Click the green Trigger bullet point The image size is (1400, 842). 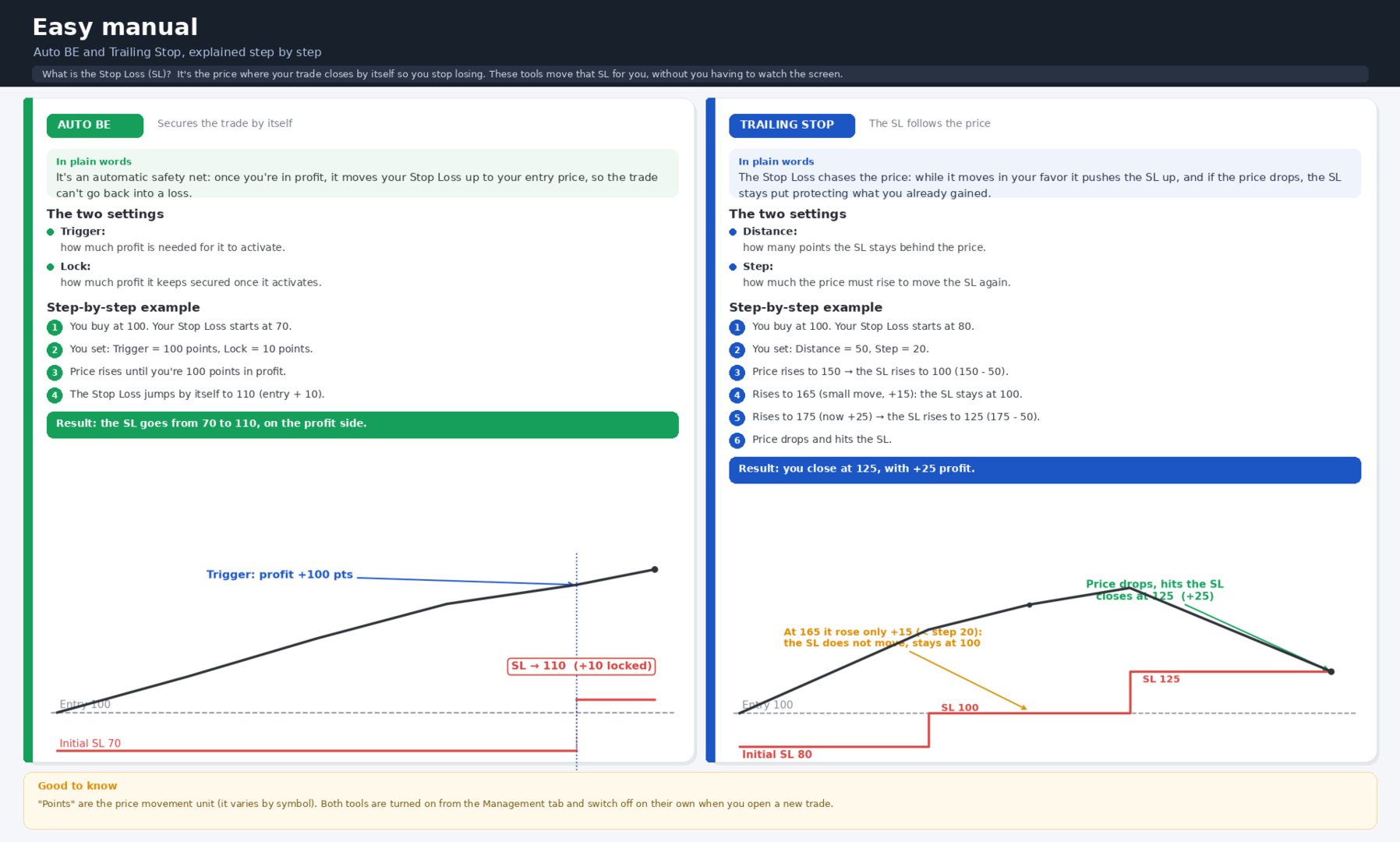click(x=51, y=232)
